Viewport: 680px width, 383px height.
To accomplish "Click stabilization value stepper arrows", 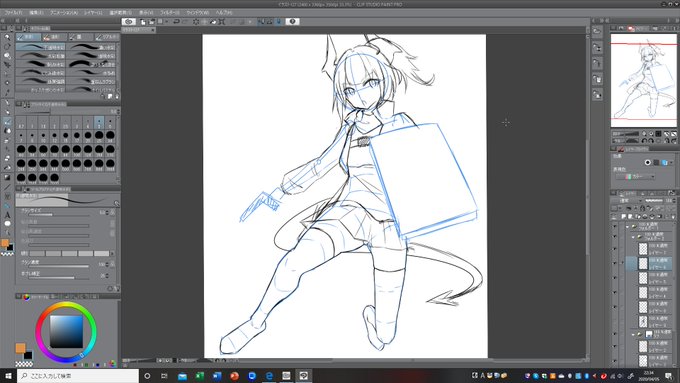I will pyautogui.click(x=107, y=275).
